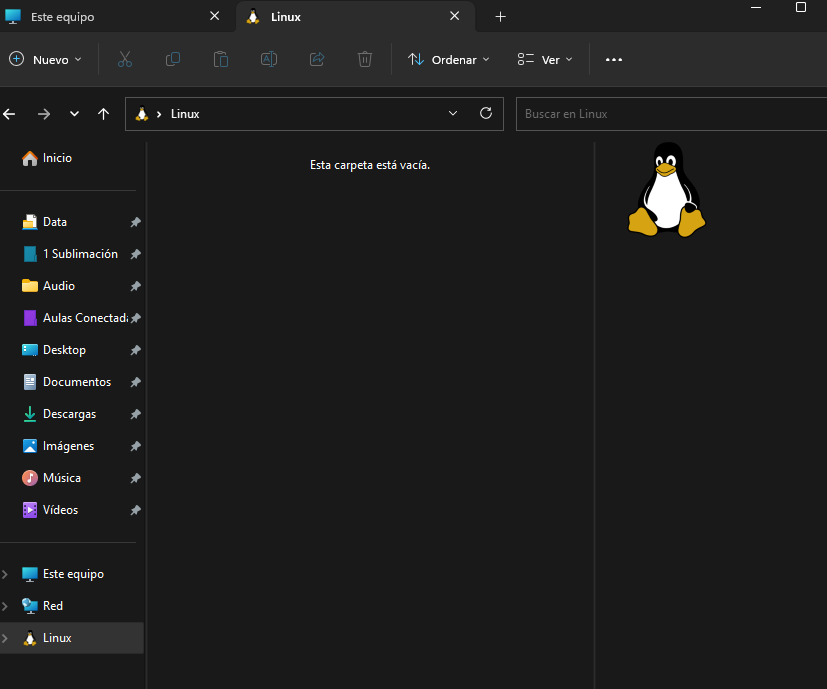Close the Linux tab
The height and width of the screenshot is (689, 827).
pyautogui.click(x=455, y=16)
